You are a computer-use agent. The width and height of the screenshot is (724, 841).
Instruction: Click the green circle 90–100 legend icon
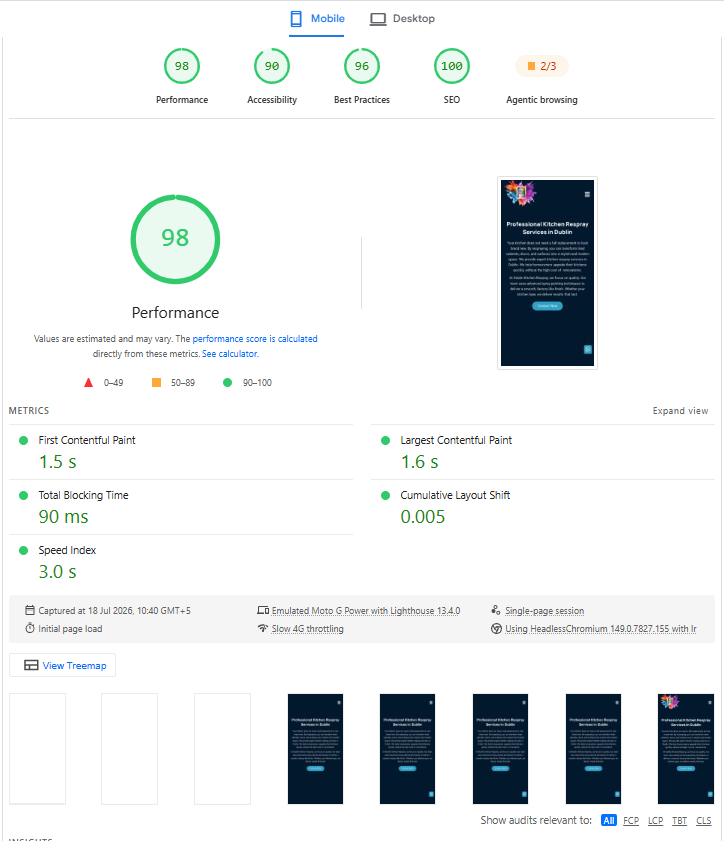tap(227, 382)
